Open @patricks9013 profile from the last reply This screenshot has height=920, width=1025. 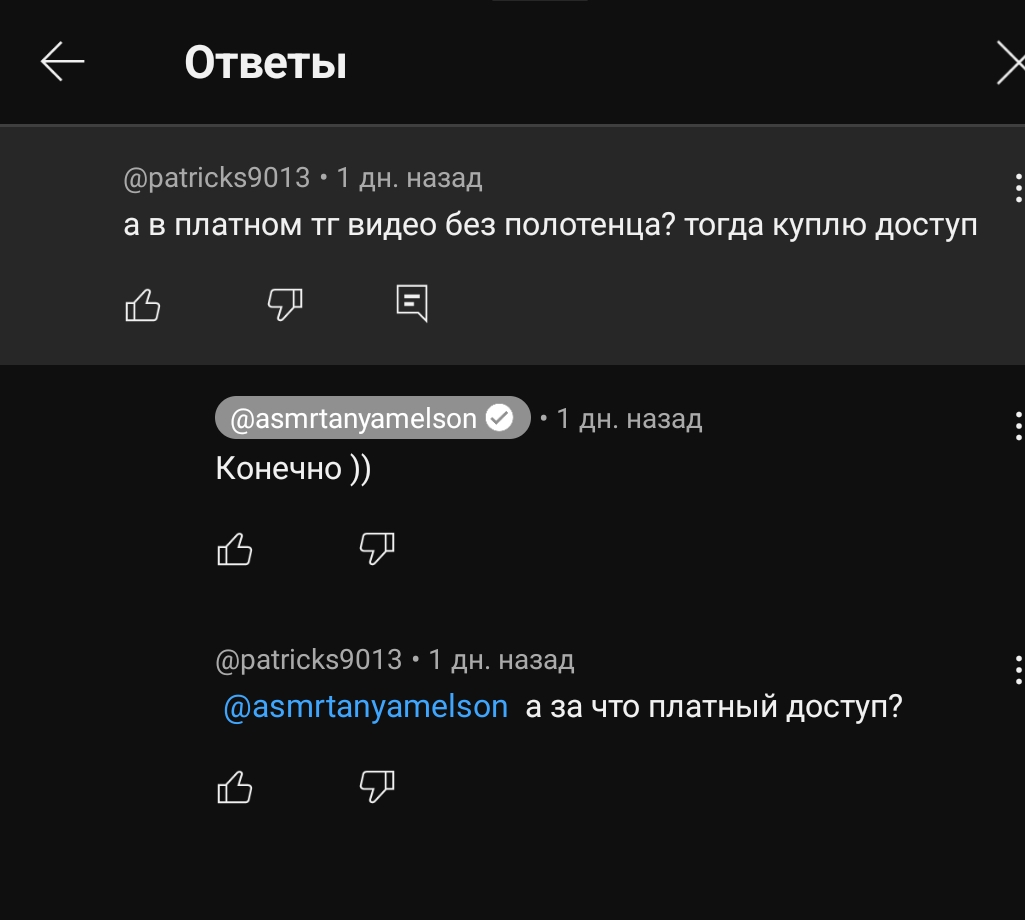(309, 660)
